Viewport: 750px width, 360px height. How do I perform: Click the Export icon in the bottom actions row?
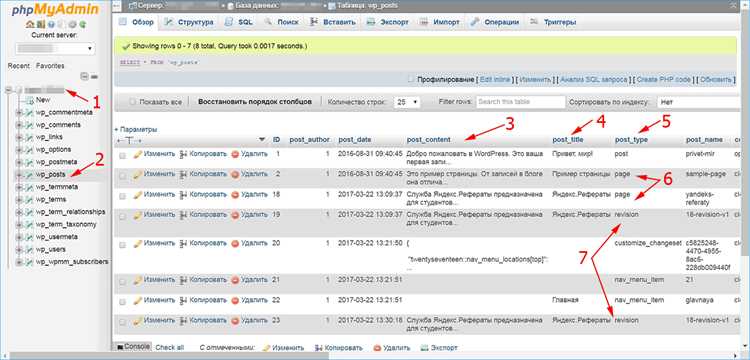point(424,348)
